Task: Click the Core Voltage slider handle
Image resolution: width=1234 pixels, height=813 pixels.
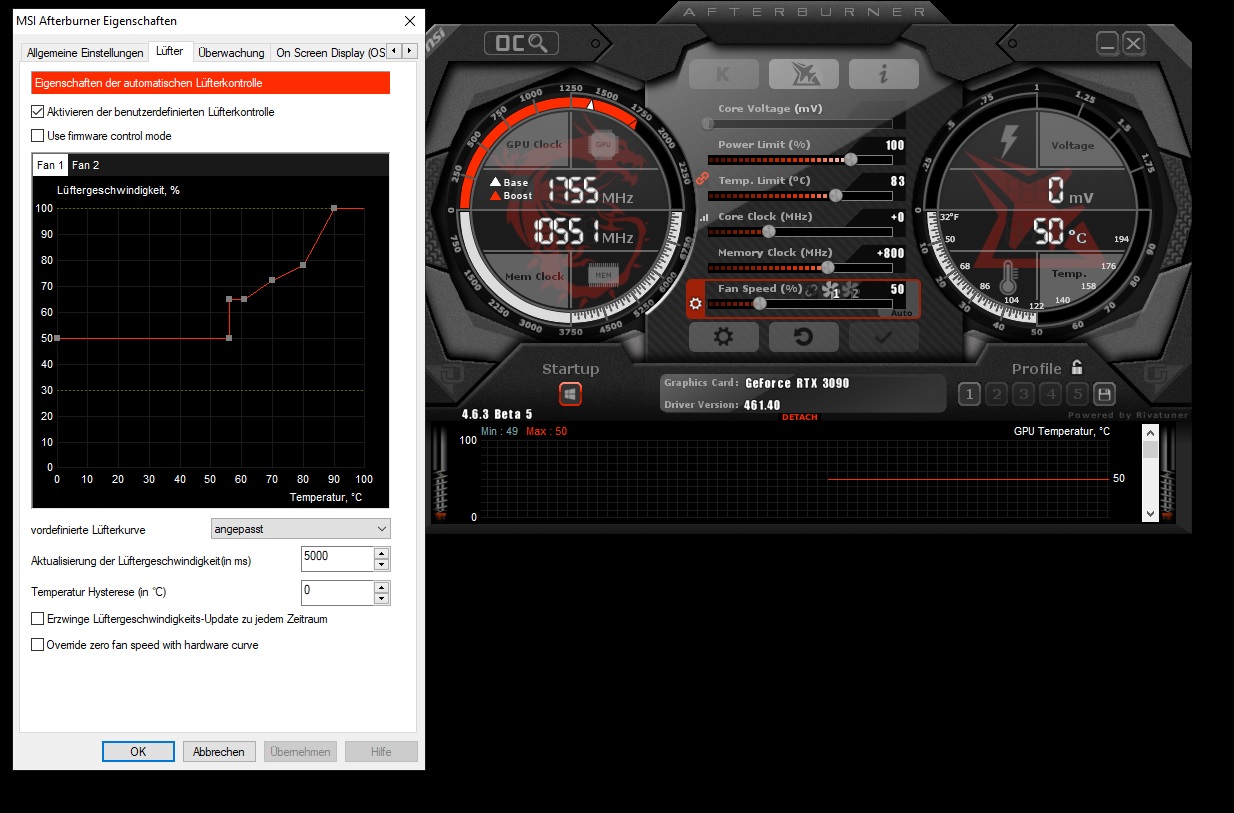Action: [x=708, y=123]
